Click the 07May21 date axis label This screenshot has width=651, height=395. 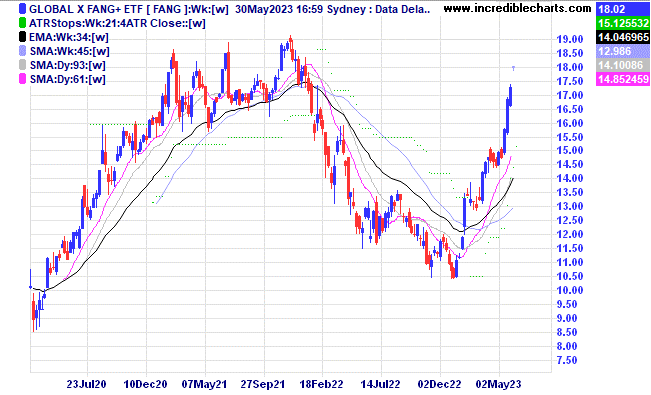[204, 384]
